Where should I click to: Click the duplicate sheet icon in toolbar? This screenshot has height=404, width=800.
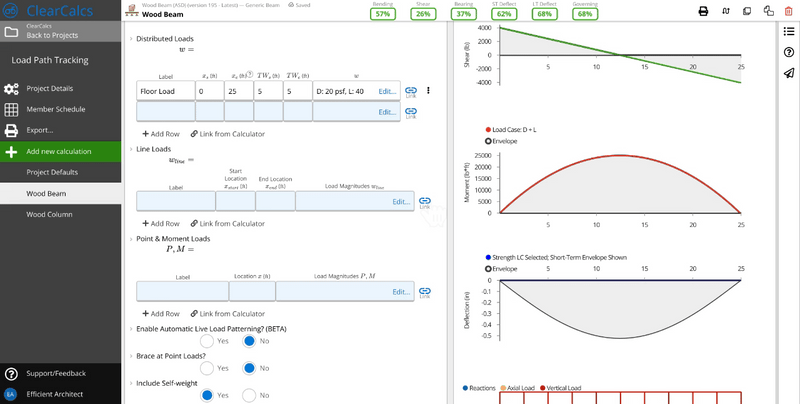click(x=746, y=11)
